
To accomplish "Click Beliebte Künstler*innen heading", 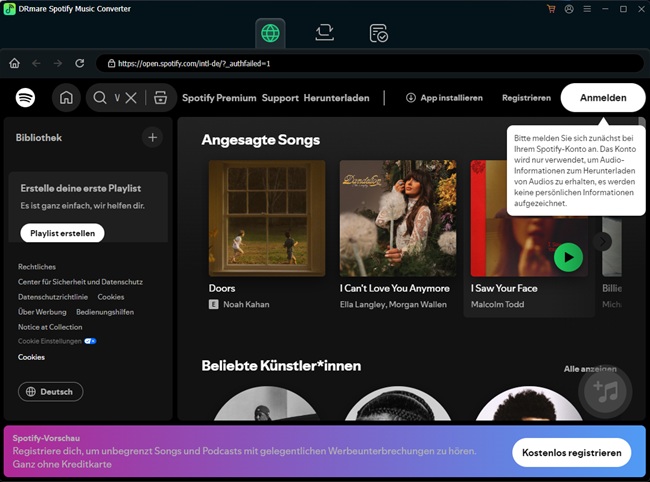I will click(x=281, y=366).
